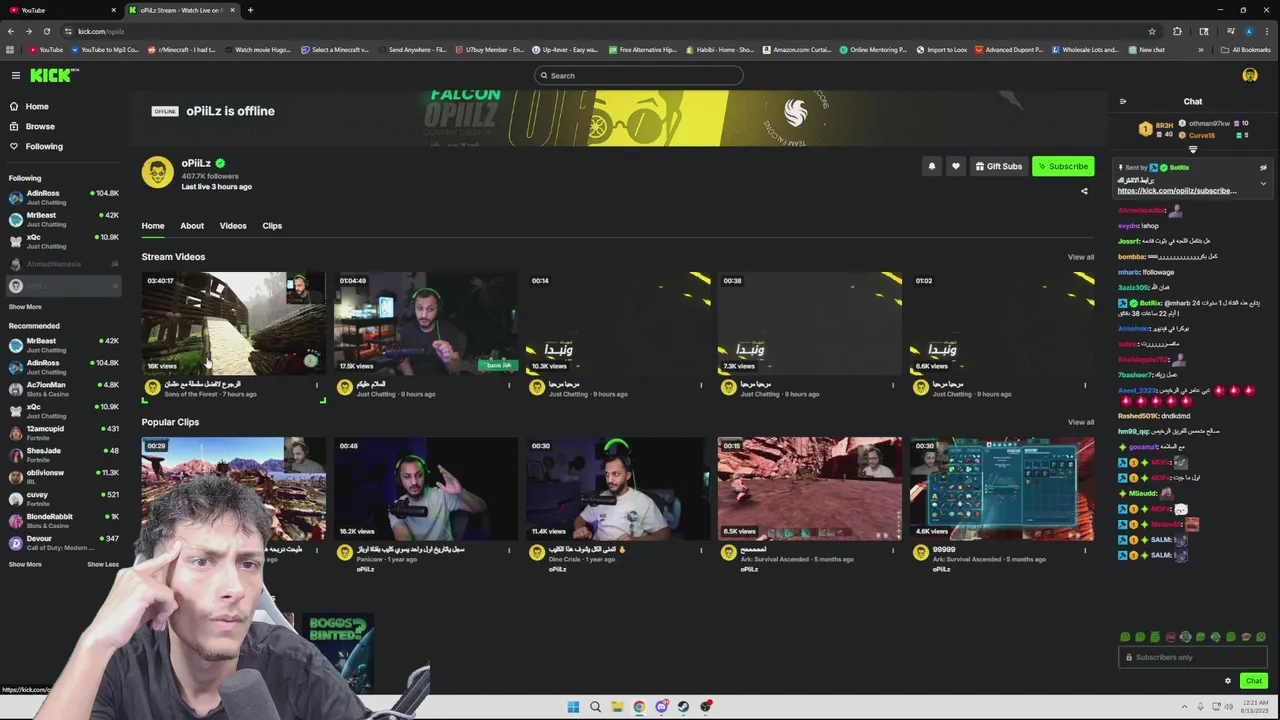
Task: Click the Subscribers only chat input
Action: click(x=1192, y=657)
